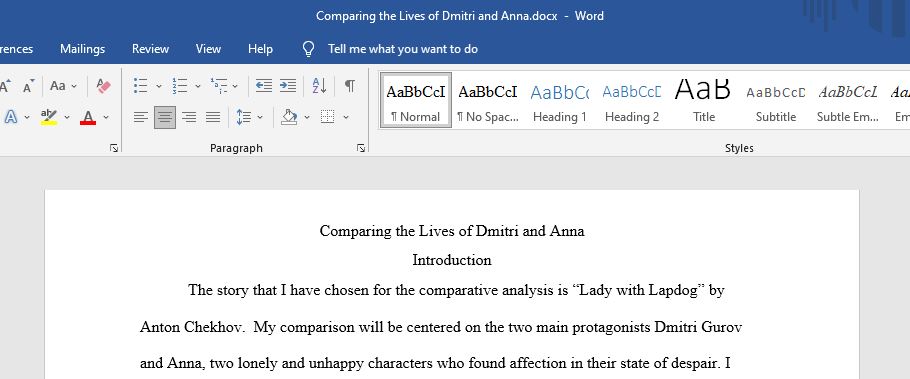Expand the bullets library dropdown arrow
The width and height of the screenshot is (910, 379).
158,86
